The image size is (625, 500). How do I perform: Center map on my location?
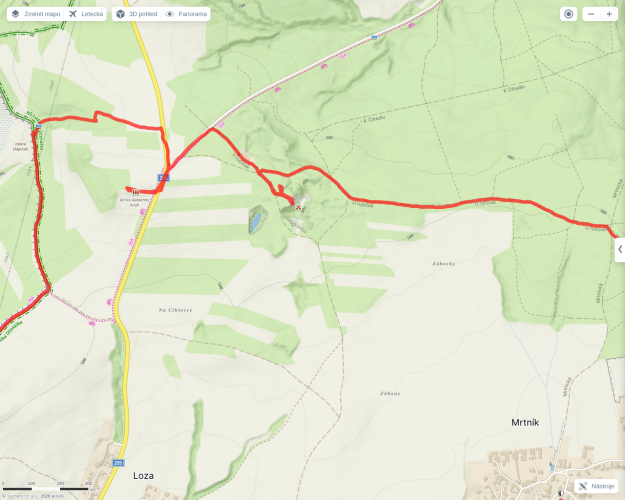click(568, 14)
